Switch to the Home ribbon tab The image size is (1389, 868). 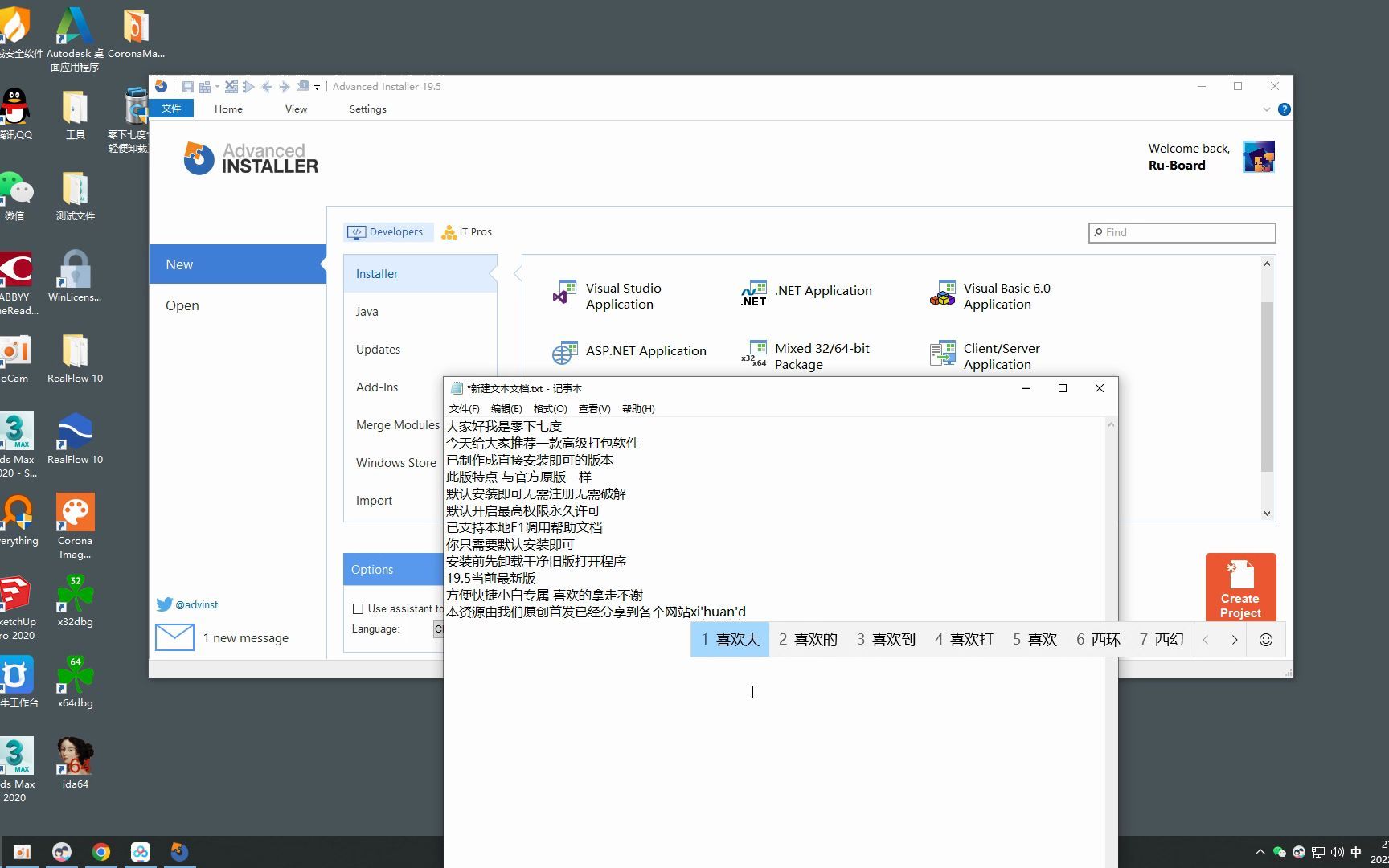(x=228, y=108)
